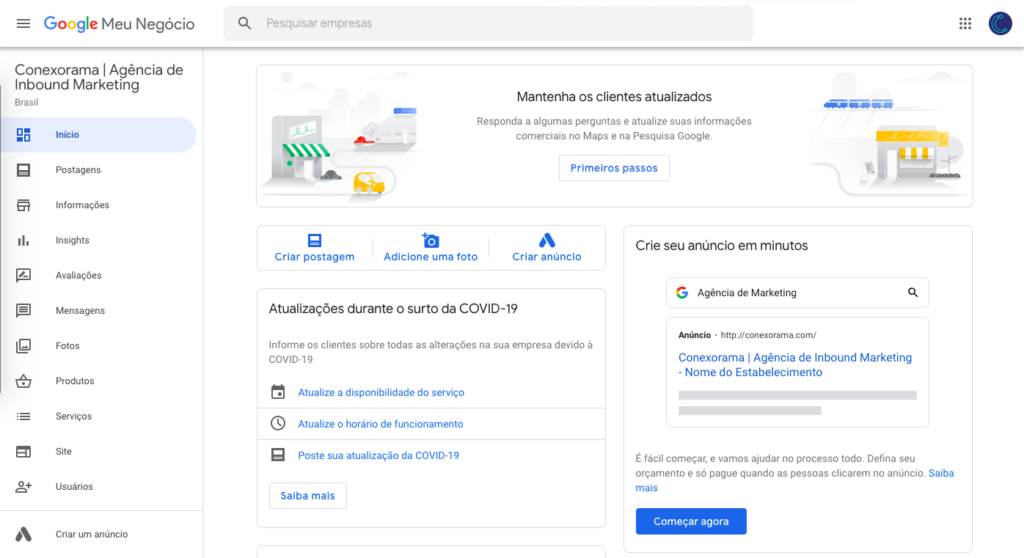This screenshot has height=558, width=1024.
Task: Click the Serviços list icon
Action: tap(24, 416)
